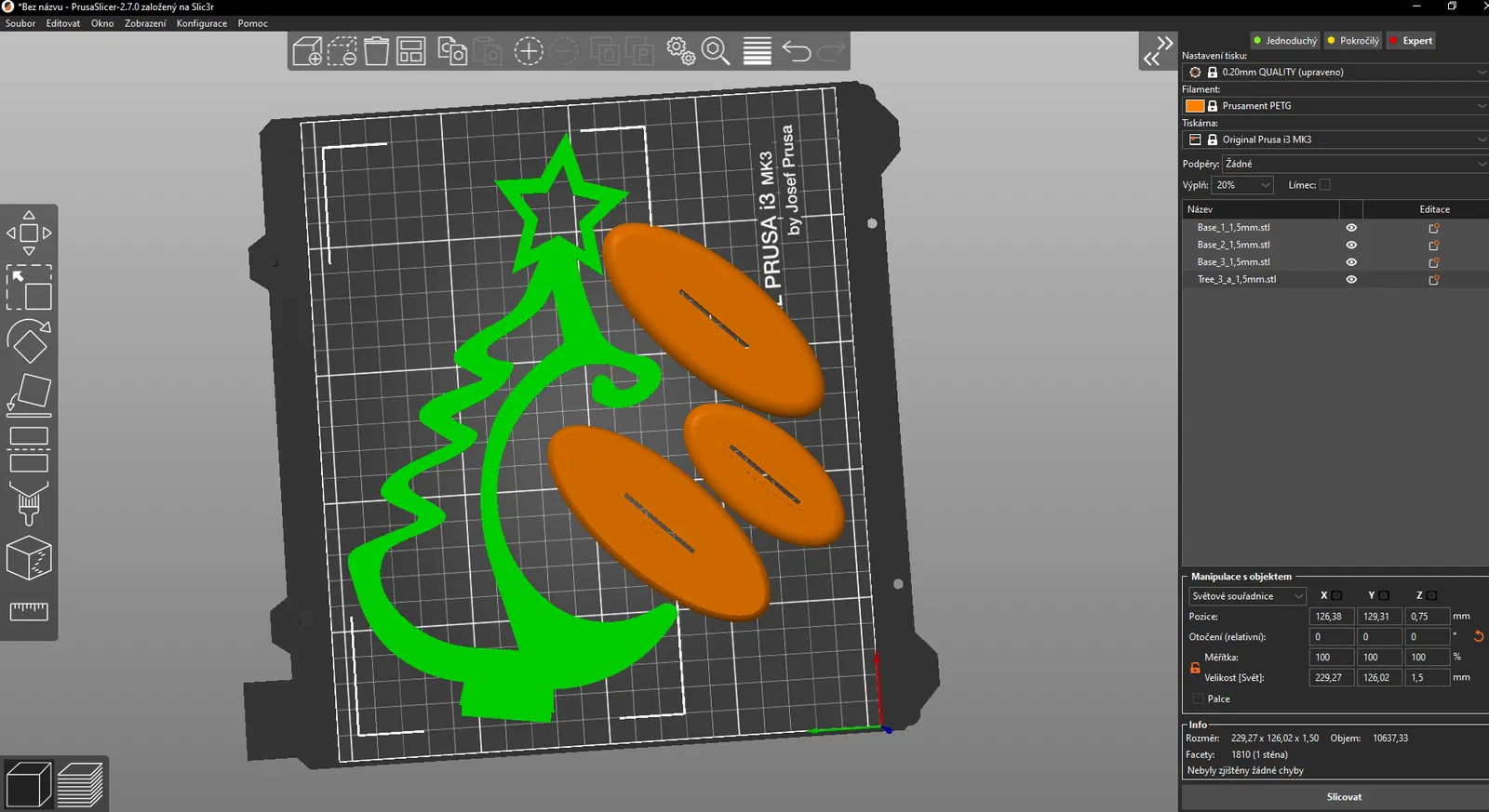Select the Rotate tool in left toolbar
This screenshot has width=1489, height=812.
(x=29, y=341)
